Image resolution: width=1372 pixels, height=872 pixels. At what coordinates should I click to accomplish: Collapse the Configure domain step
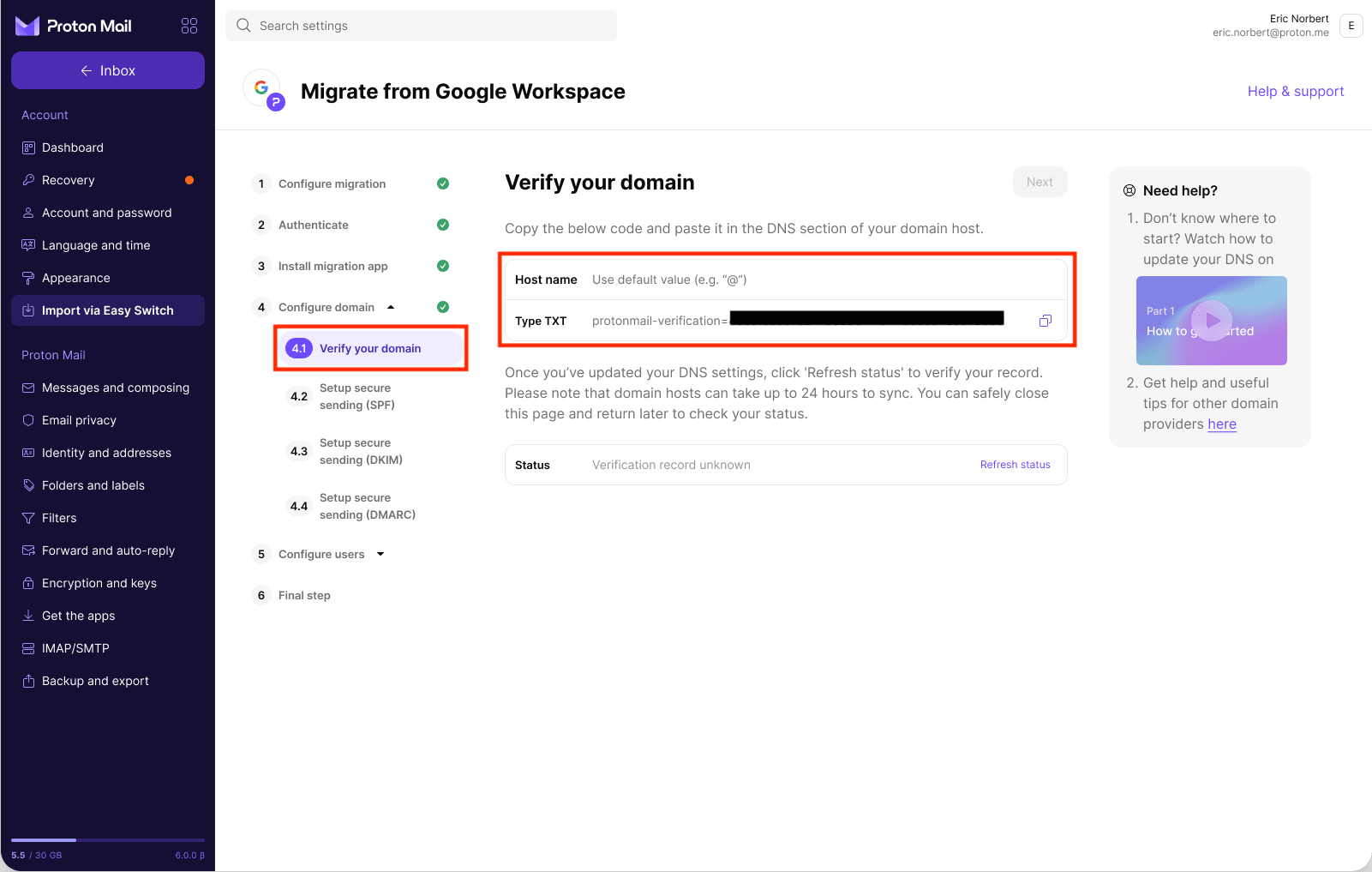coord(391,307)
